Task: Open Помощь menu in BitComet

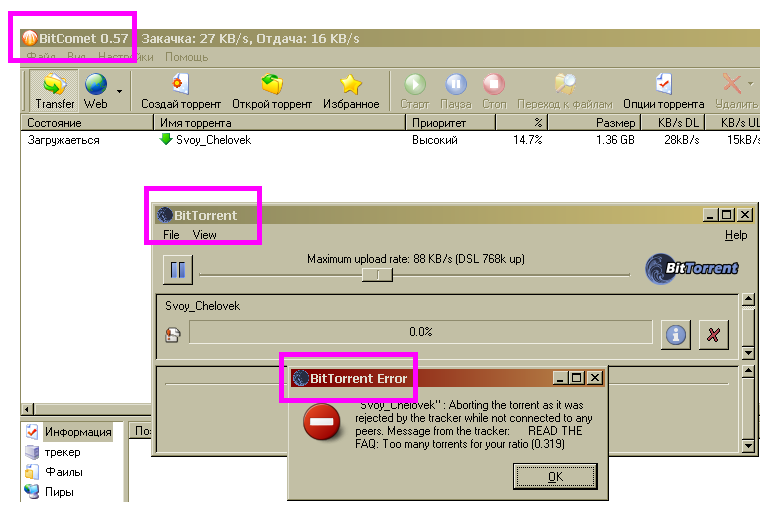Action: click(186, 57)
